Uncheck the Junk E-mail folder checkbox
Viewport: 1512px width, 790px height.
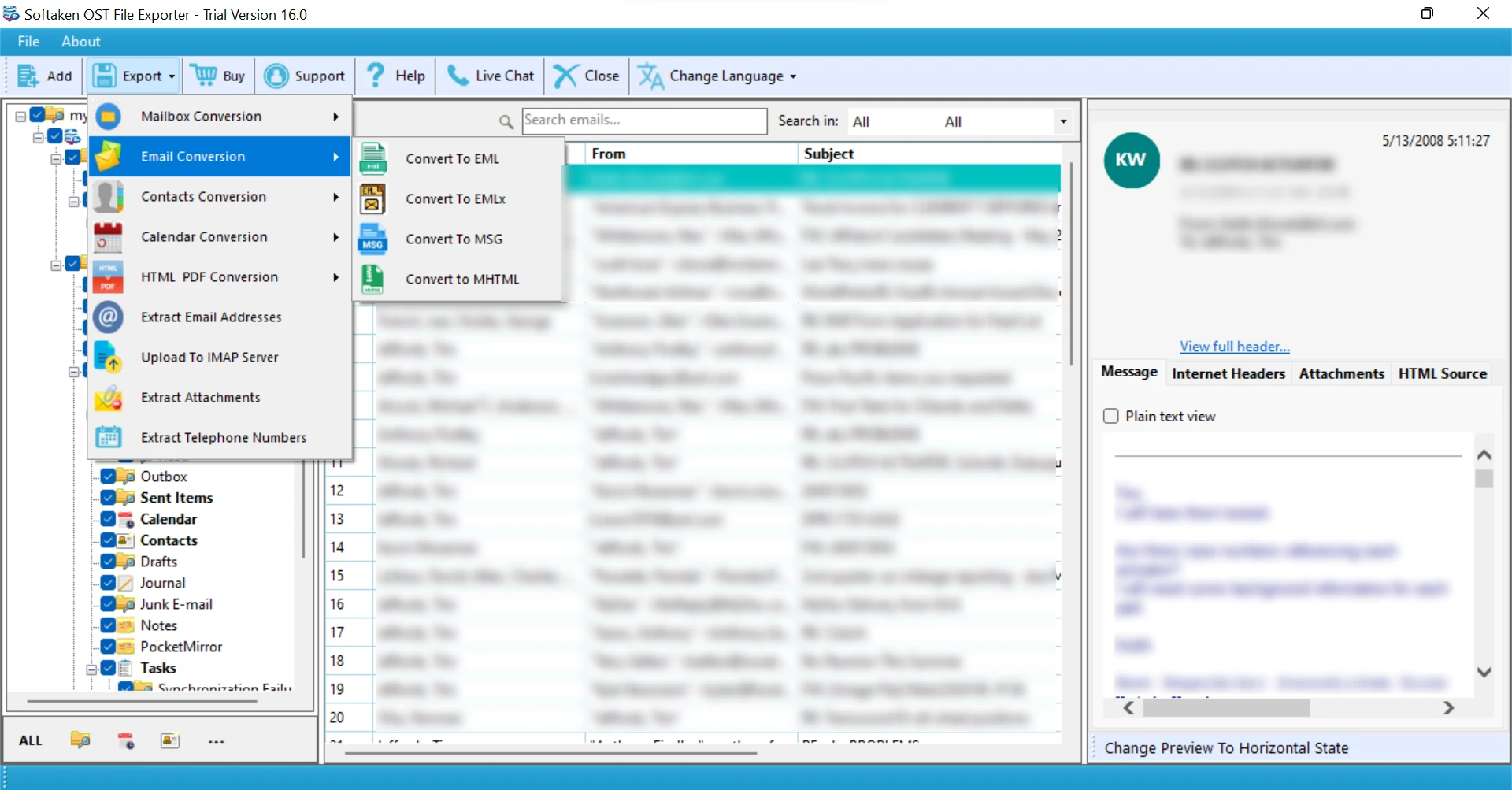109,604
